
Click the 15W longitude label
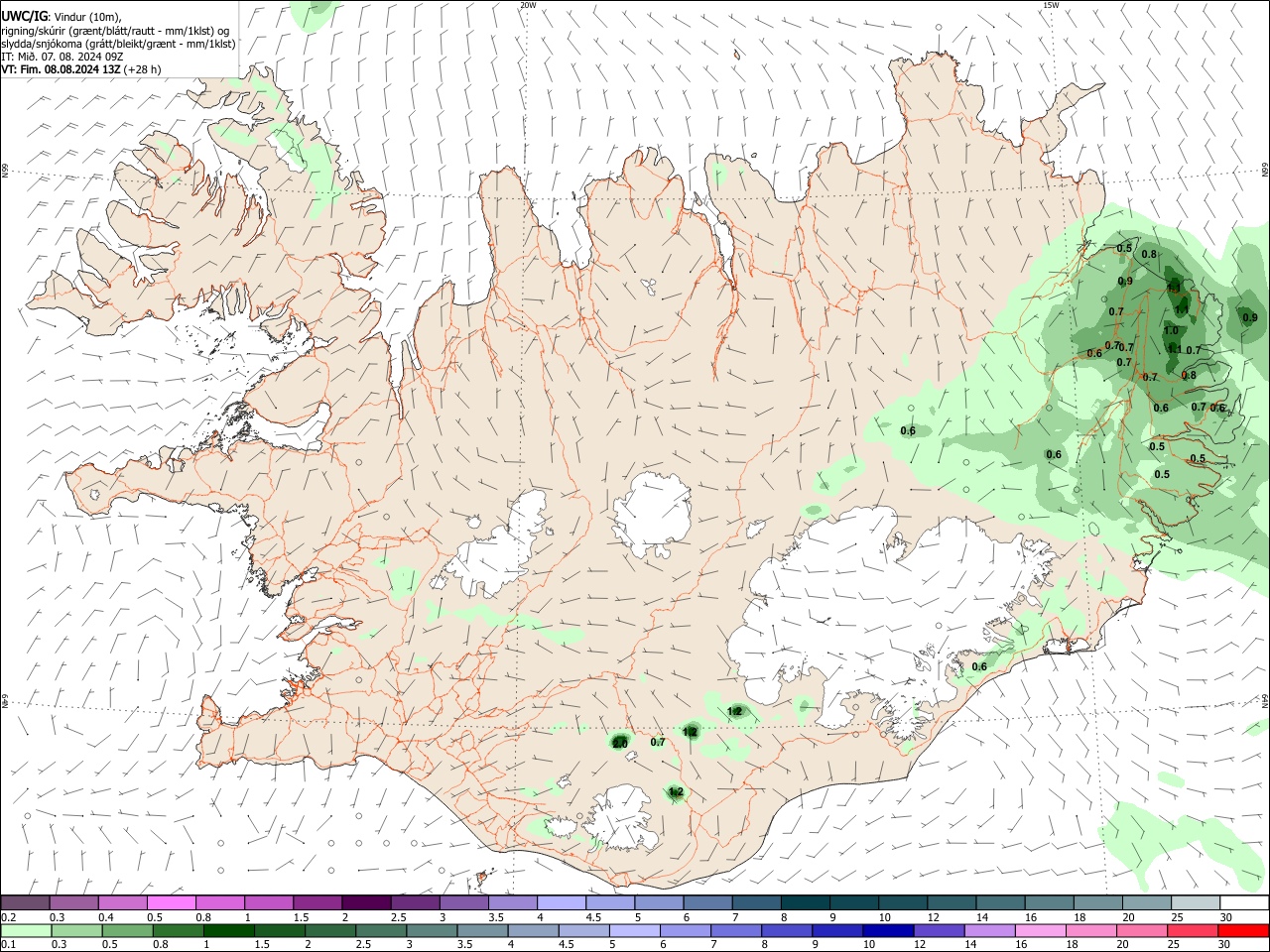coord(1051,5)
